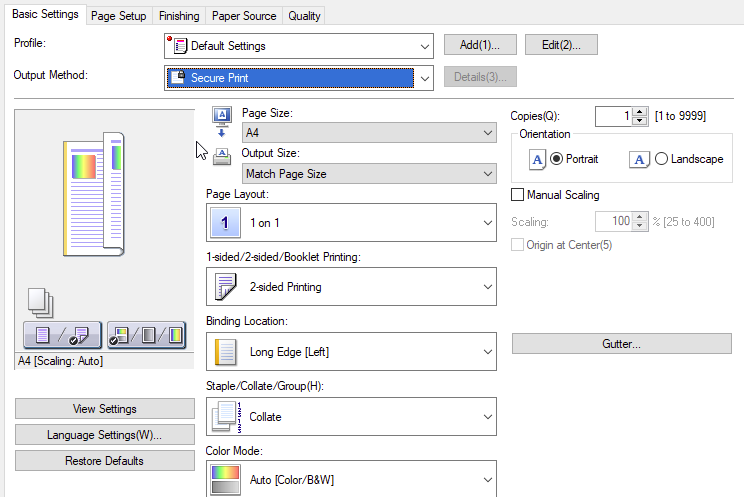Click the Landscape page orientation icon
Screen dimensions: 744x497
639,159
